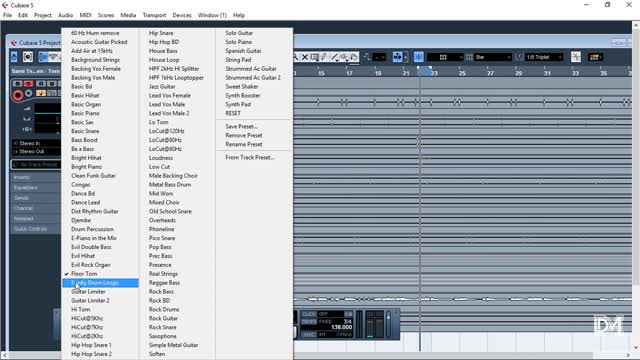Open the Stereo Out output routing dropdown

pyautogui.click(x=36, y=151)
